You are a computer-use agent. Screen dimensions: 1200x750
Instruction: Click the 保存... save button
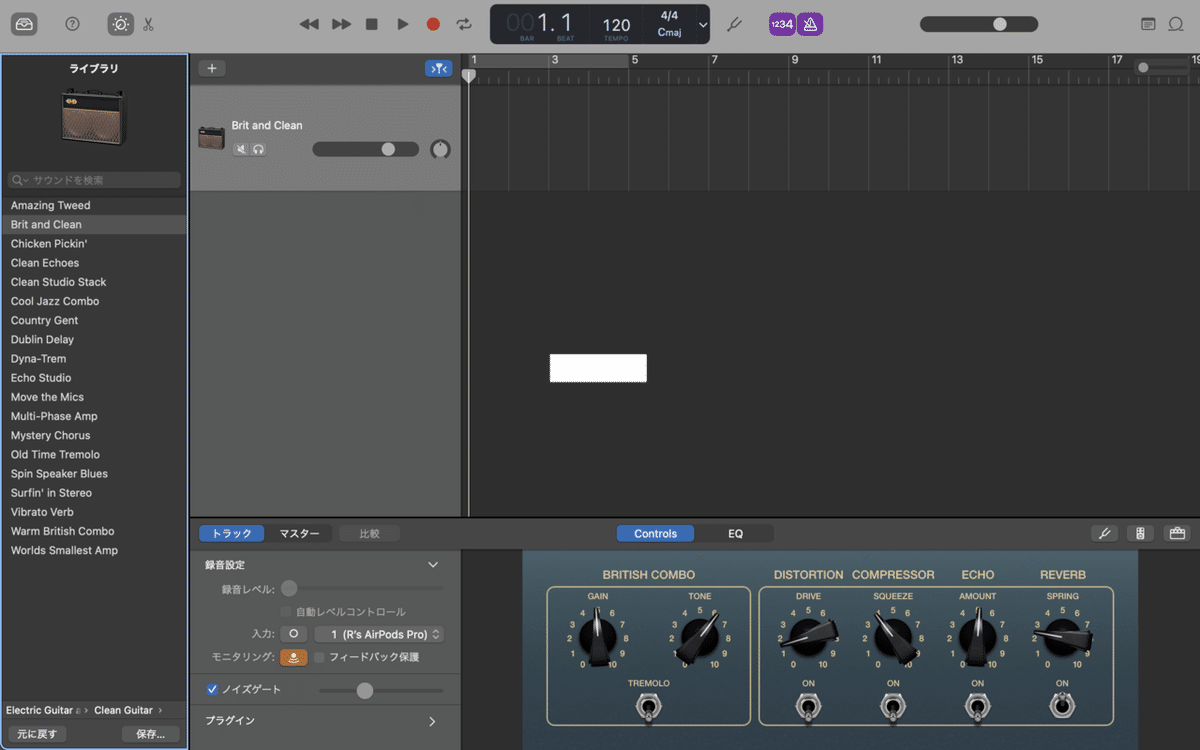tap(151, 734)
